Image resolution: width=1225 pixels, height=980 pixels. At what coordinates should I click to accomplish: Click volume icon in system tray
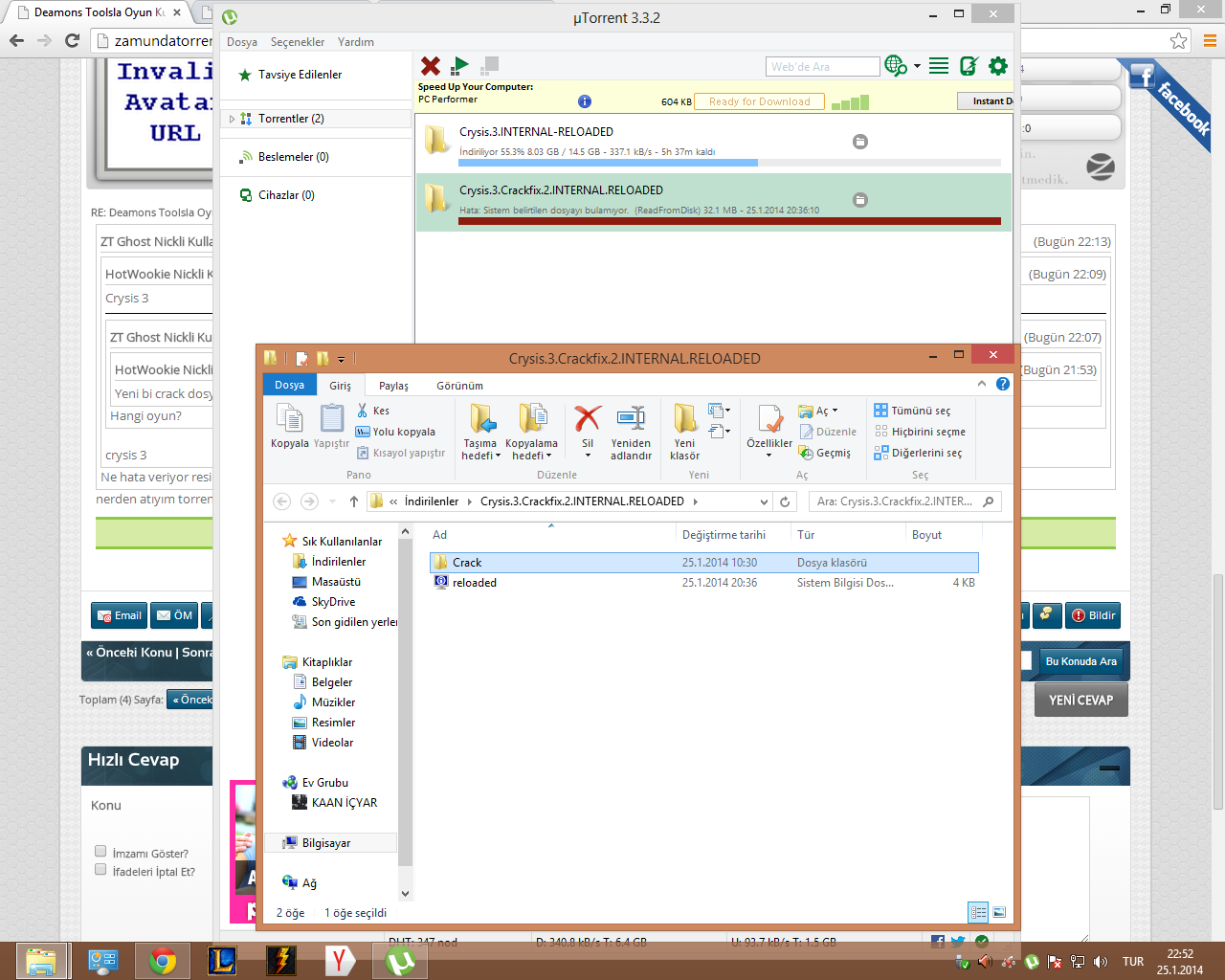click(x=1101, y=962)
